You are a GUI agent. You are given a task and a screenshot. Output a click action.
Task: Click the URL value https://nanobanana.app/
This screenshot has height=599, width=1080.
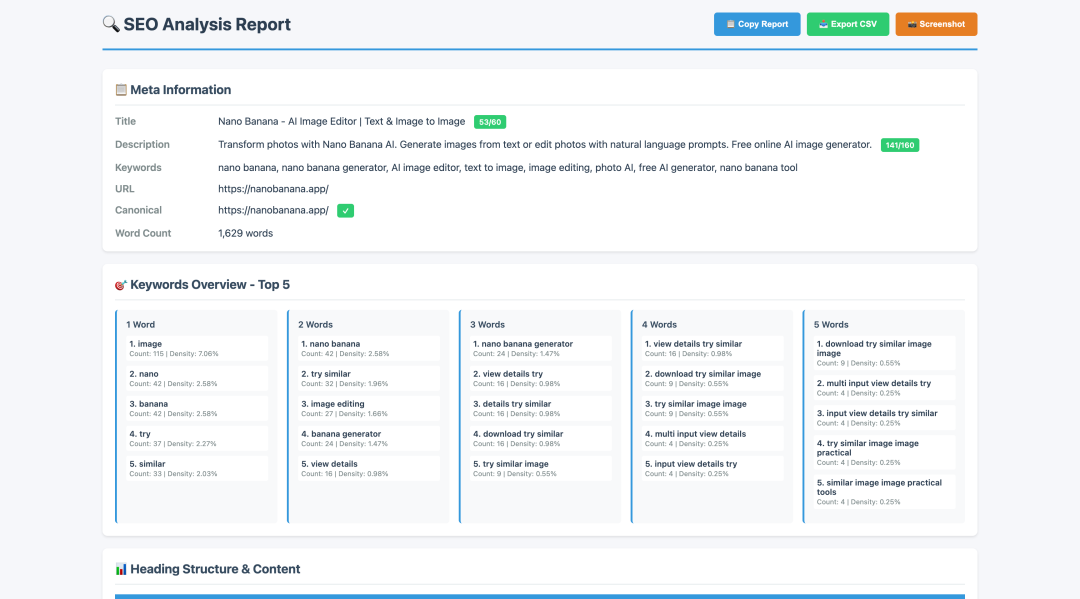pyautogui.click(x=273, y=189)
